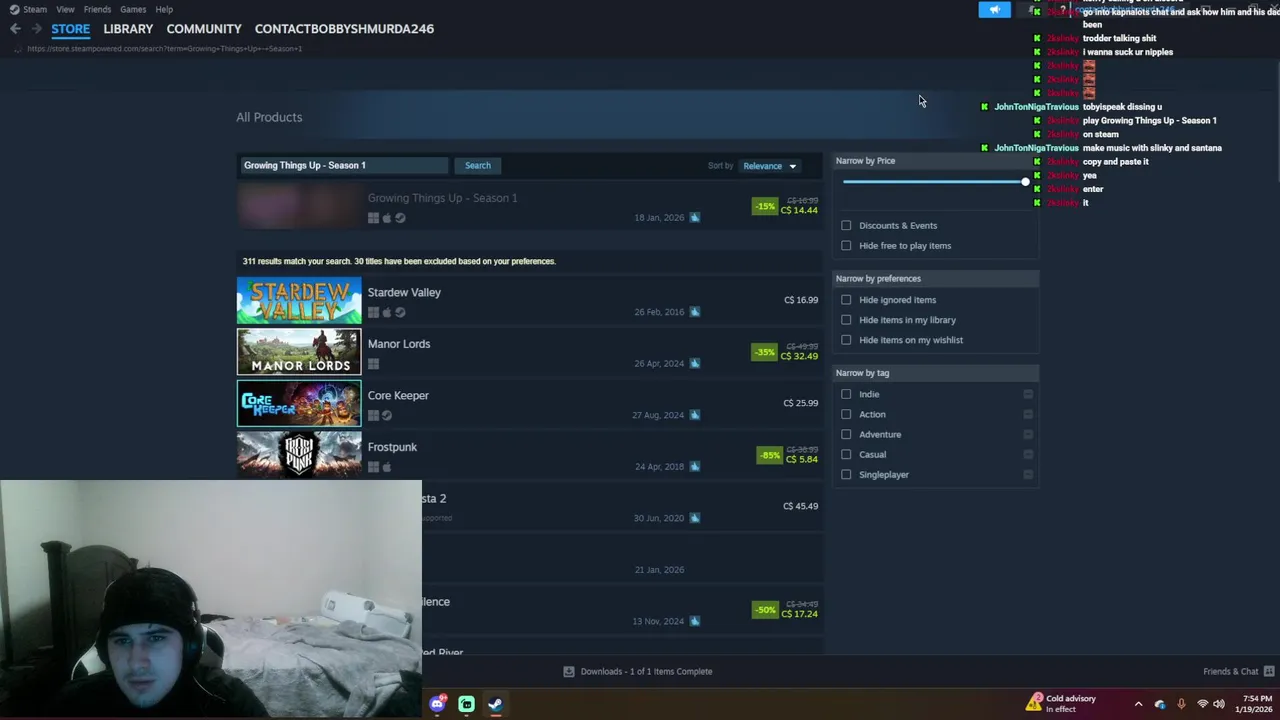Viewport: 1280px width, 720px height.
Task: Exclude the Casual tag with minus button
Action: coord(1028,454)
